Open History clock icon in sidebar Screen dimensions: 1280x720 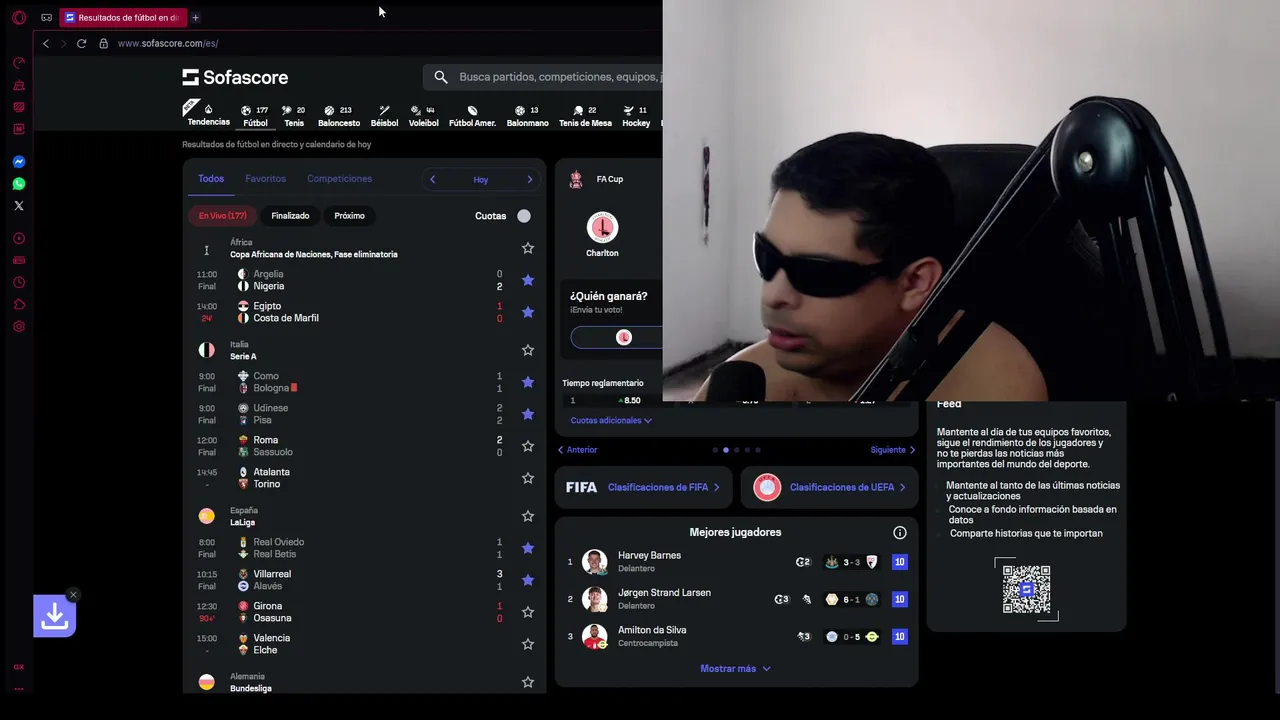[x=18, y=282]
